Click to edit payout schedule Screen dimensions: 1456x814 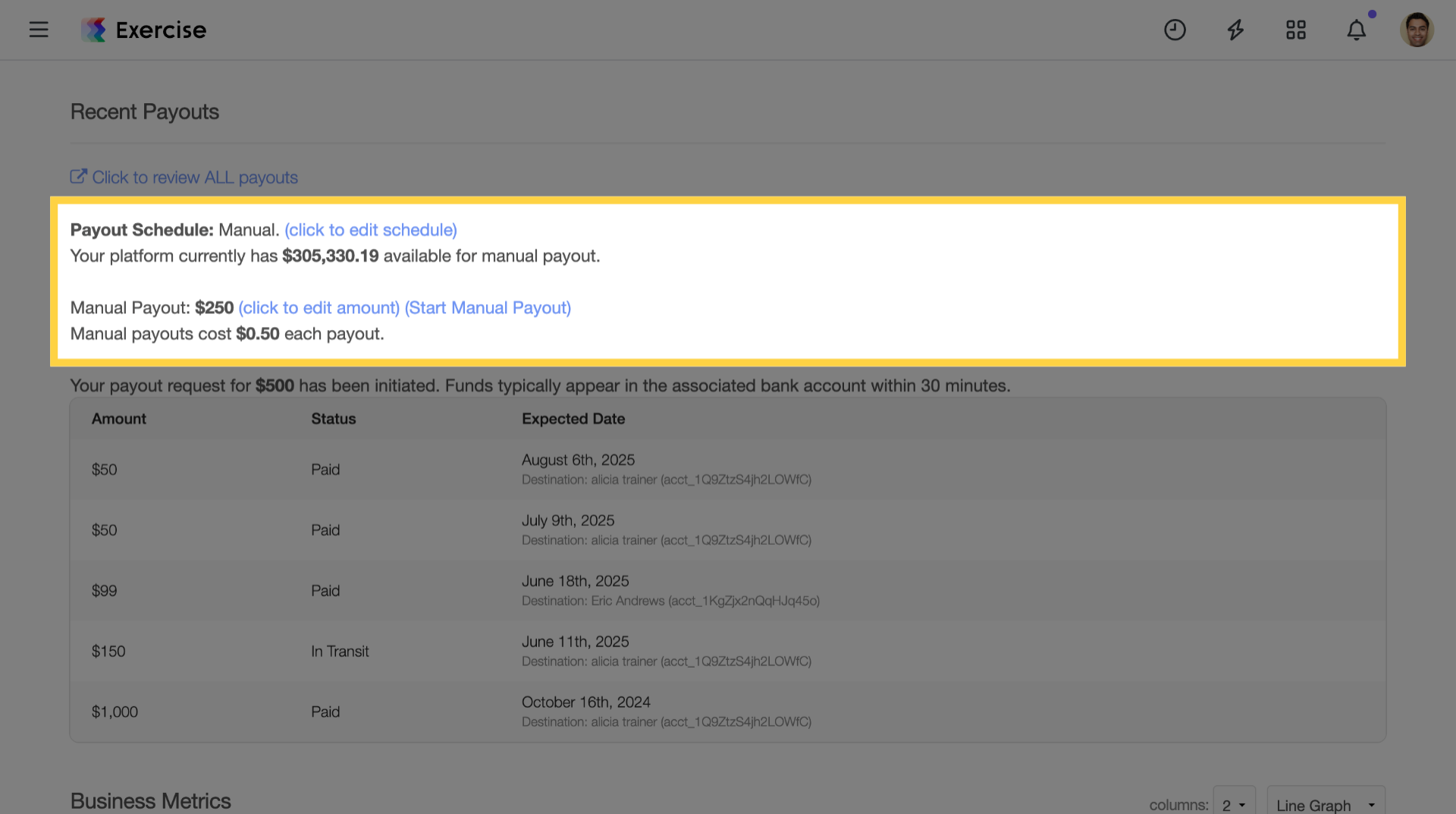371,230
